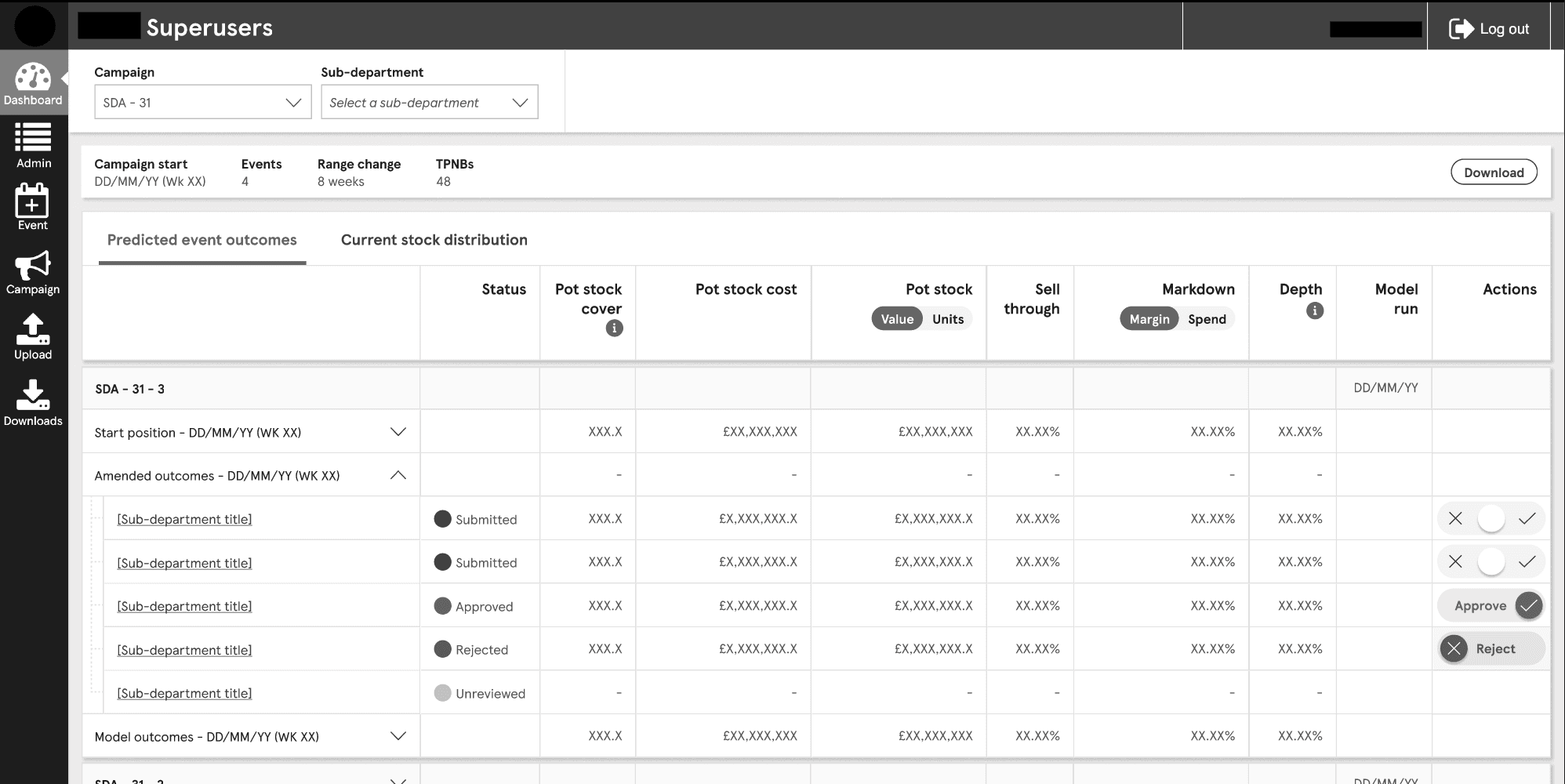The image size is (1565, 784).
Task: Click the Download button
Action: click(1494, 172)
